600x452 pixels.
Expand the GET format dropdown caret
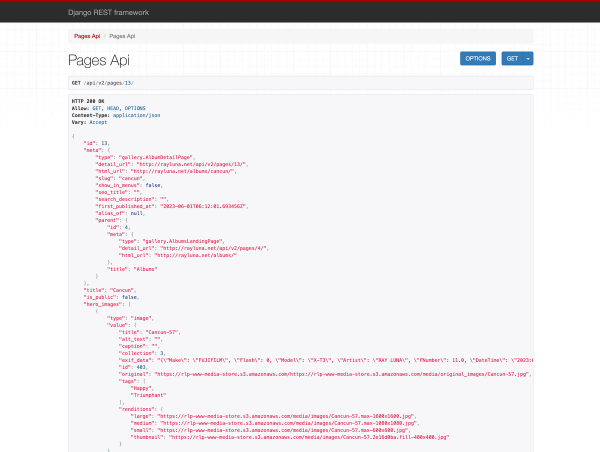coord(528,59)
